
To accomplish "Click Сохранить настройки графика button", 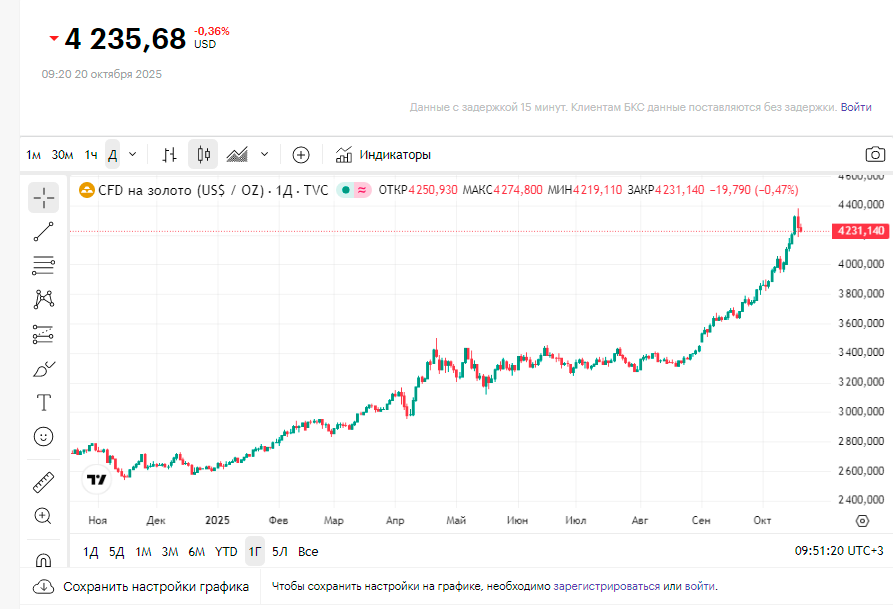I will [142, 587].
